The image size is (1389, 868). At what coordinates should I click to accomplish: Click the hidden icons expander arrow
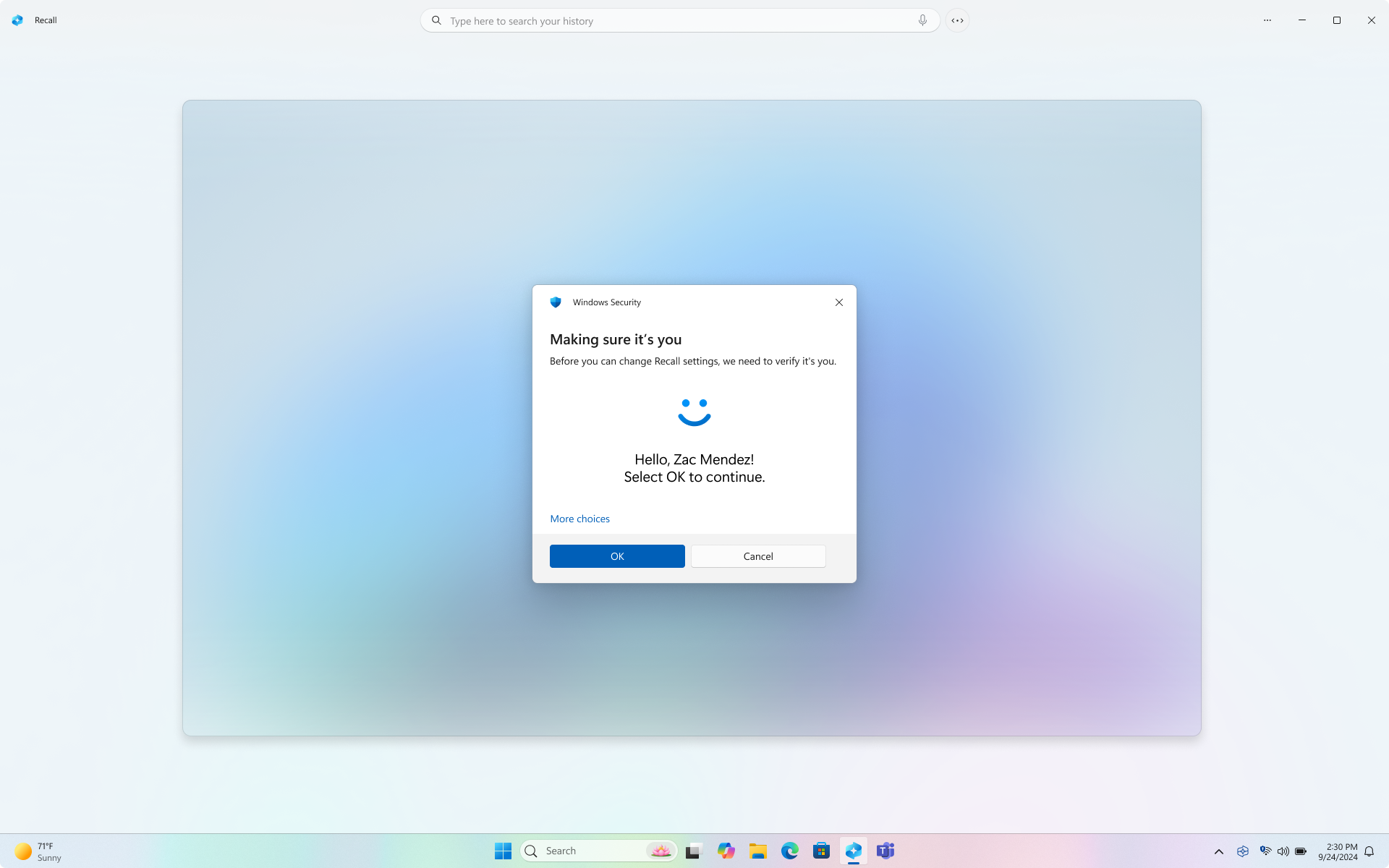1218,851
